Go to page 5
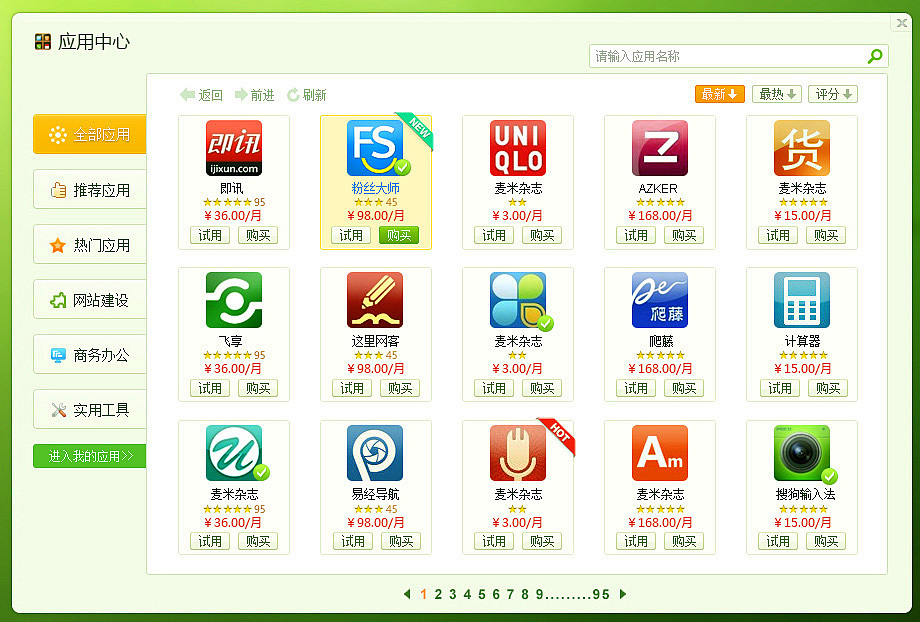The width and height of the screenshot is (920, 622). tap(482, 594)
